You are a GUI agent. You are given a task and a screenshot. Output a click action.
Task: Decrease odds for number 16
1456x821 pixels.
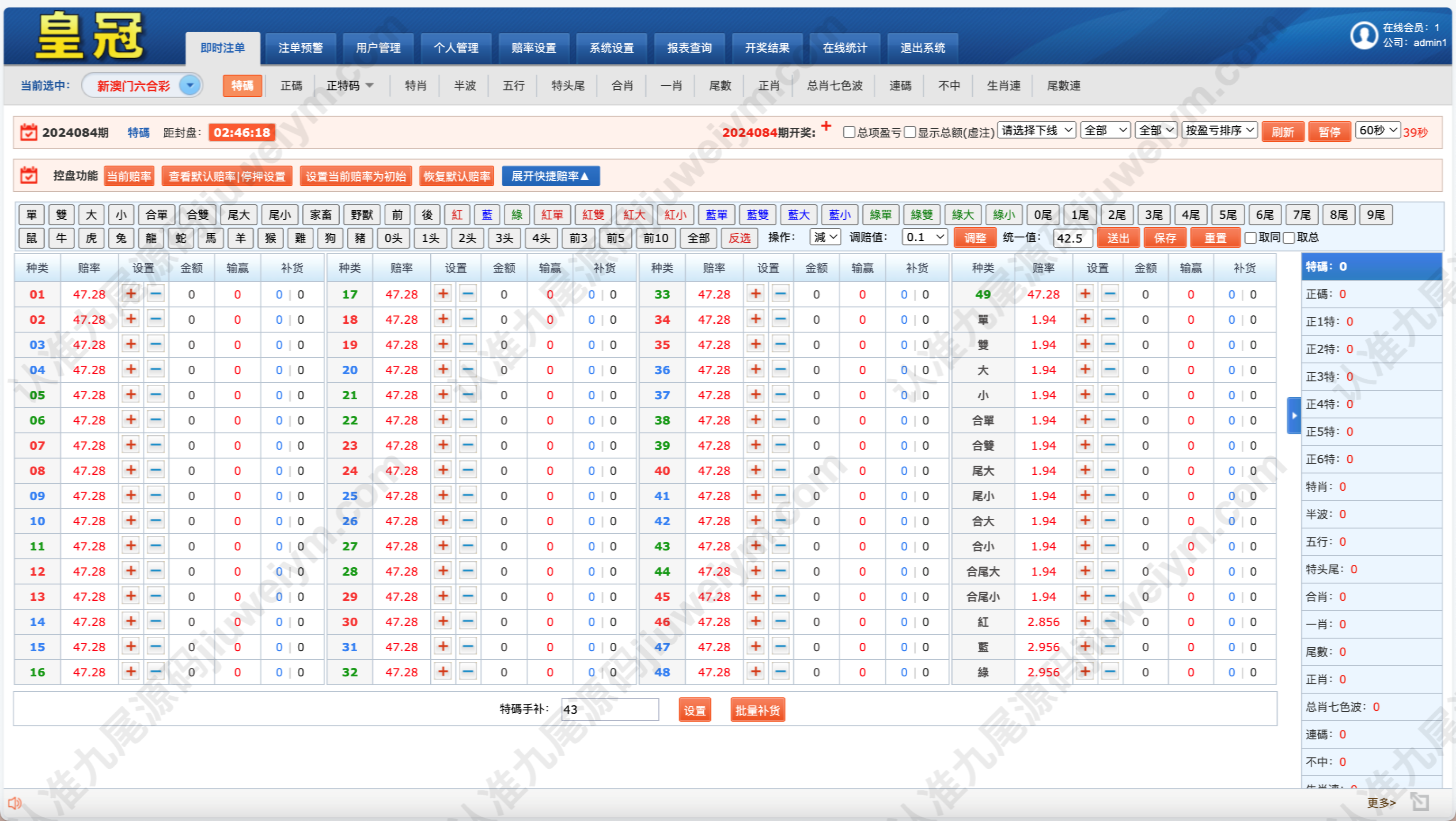pyautogui.click(x=156, y=671)
